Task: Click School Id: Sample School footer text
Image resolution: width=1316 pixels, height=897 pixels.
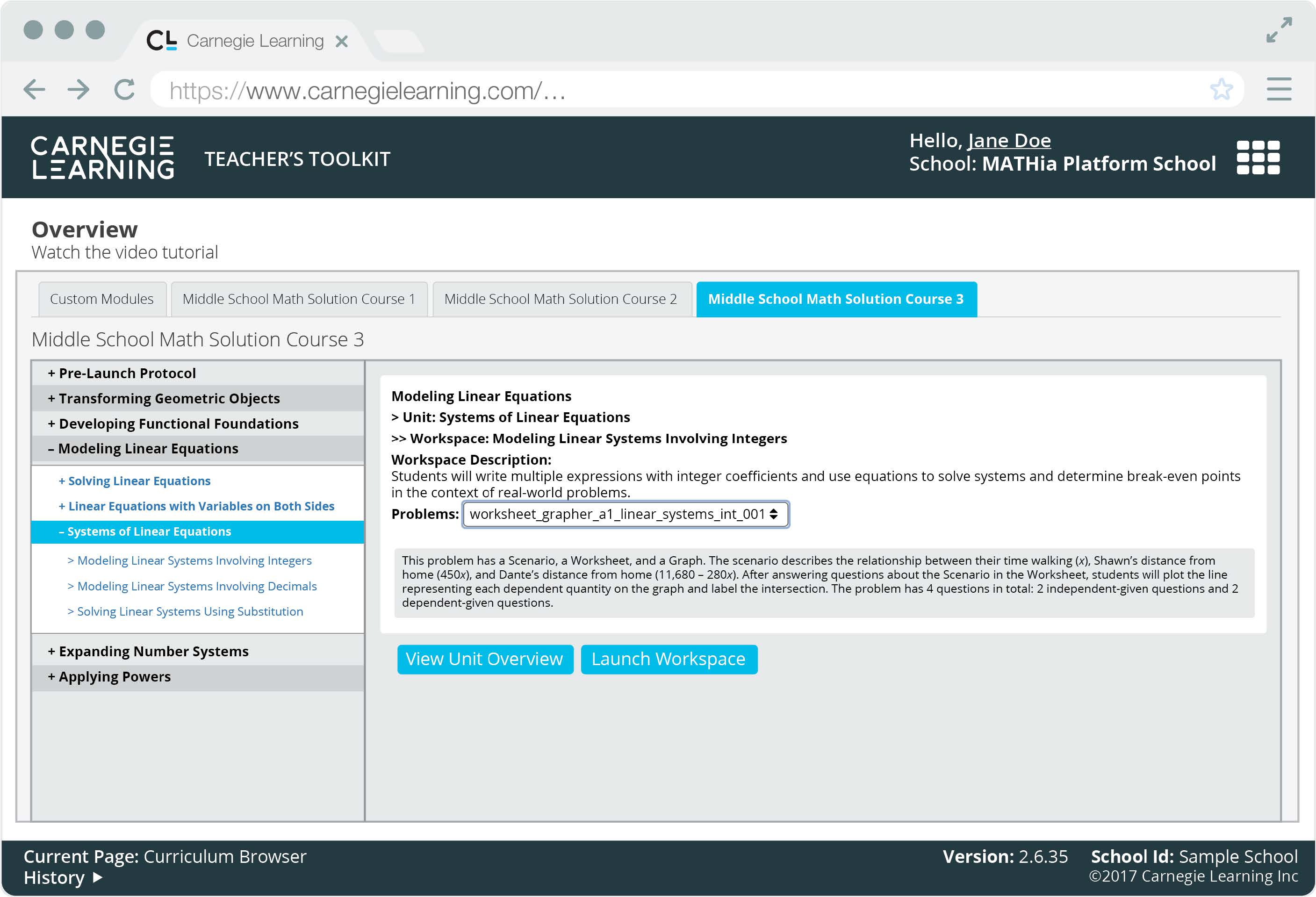Action: pos(1194,857)
